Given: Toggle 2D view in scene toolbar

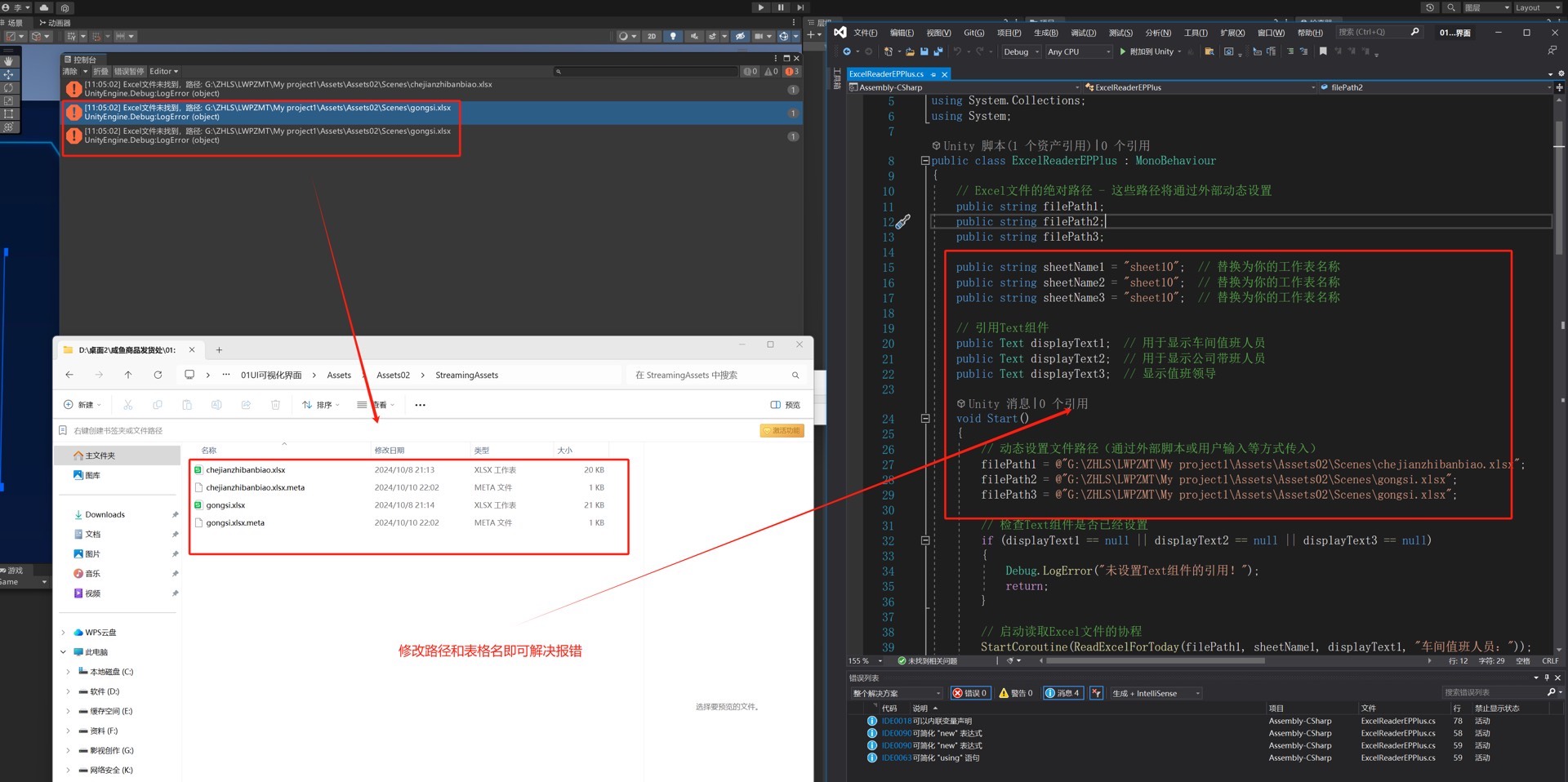Looking at the screenshot, I should tap(651, 36).
